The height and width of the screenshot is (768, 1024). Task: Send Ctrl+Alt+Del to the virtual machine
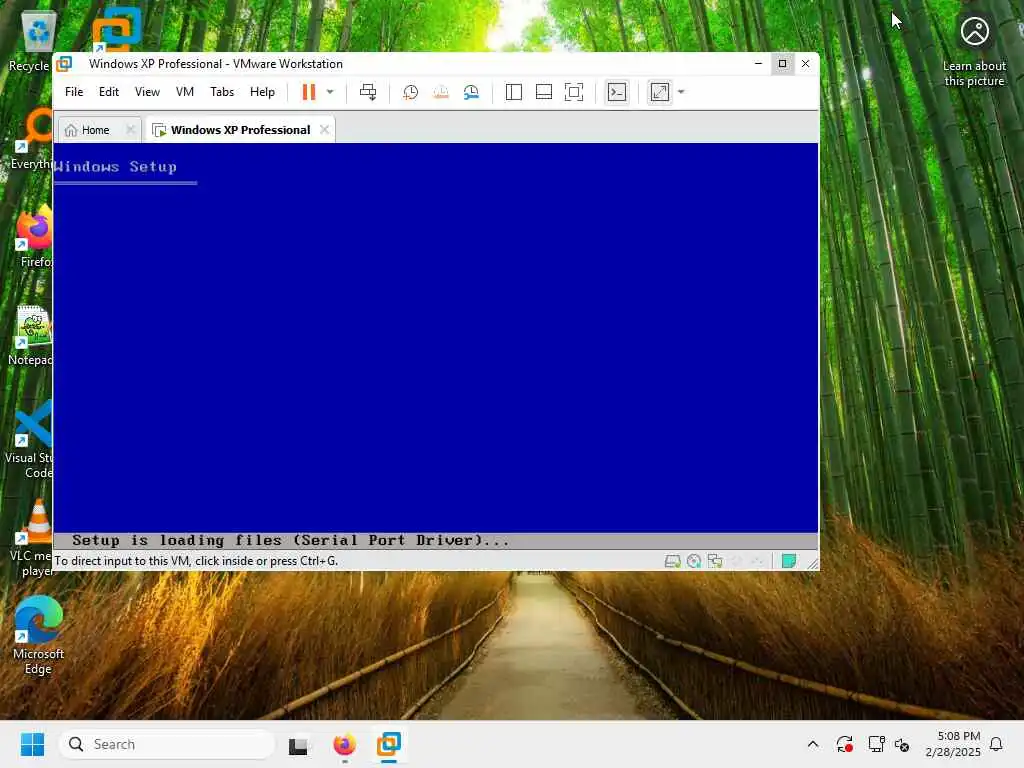368,92
